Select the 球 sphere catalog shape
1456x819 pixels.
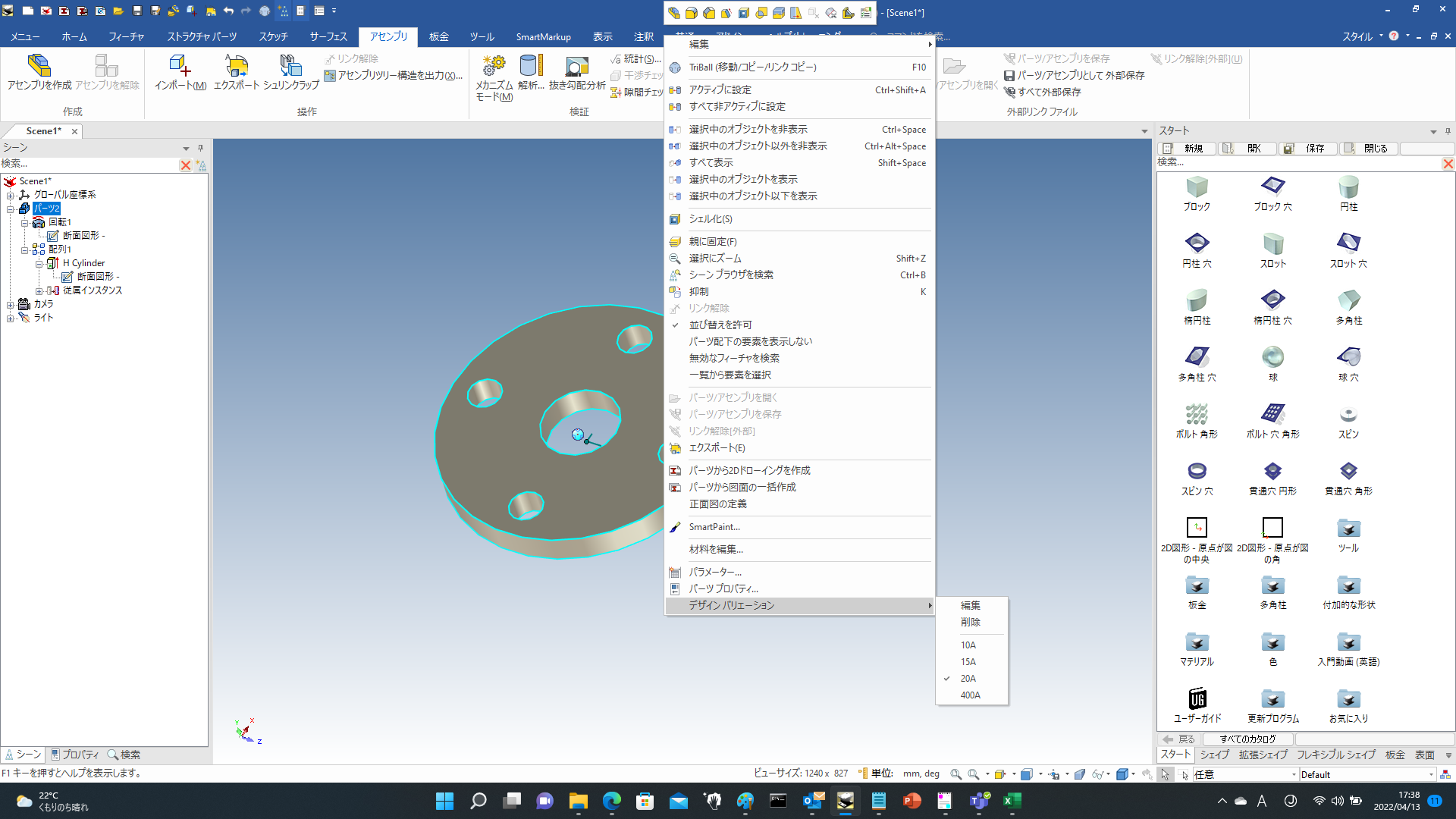[1272, 358]
